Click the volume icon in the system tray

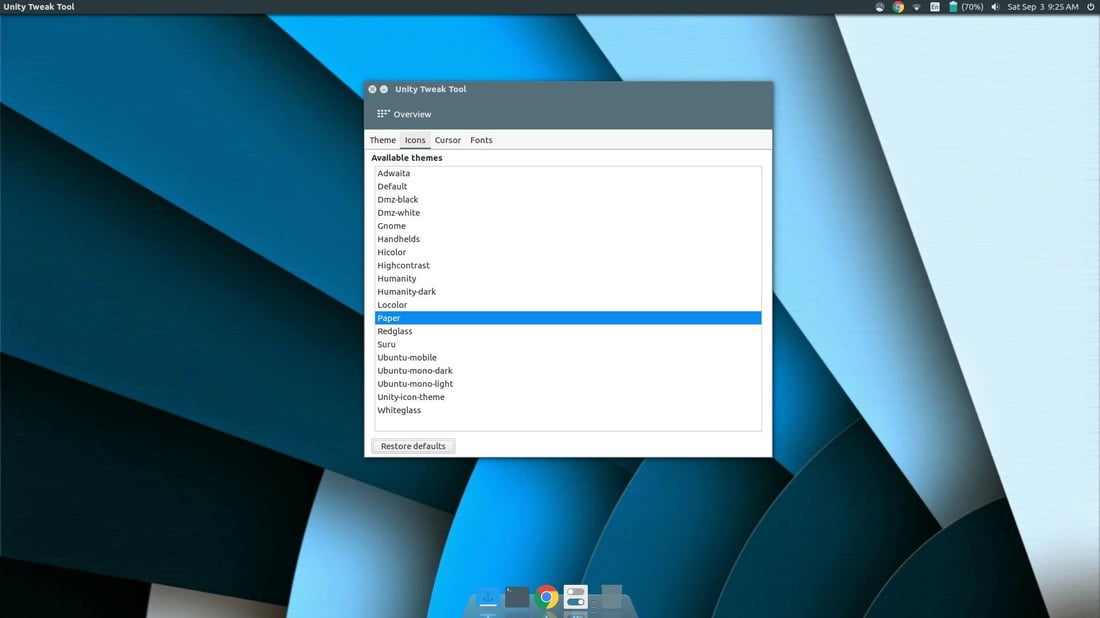click(x=994, y=7)
